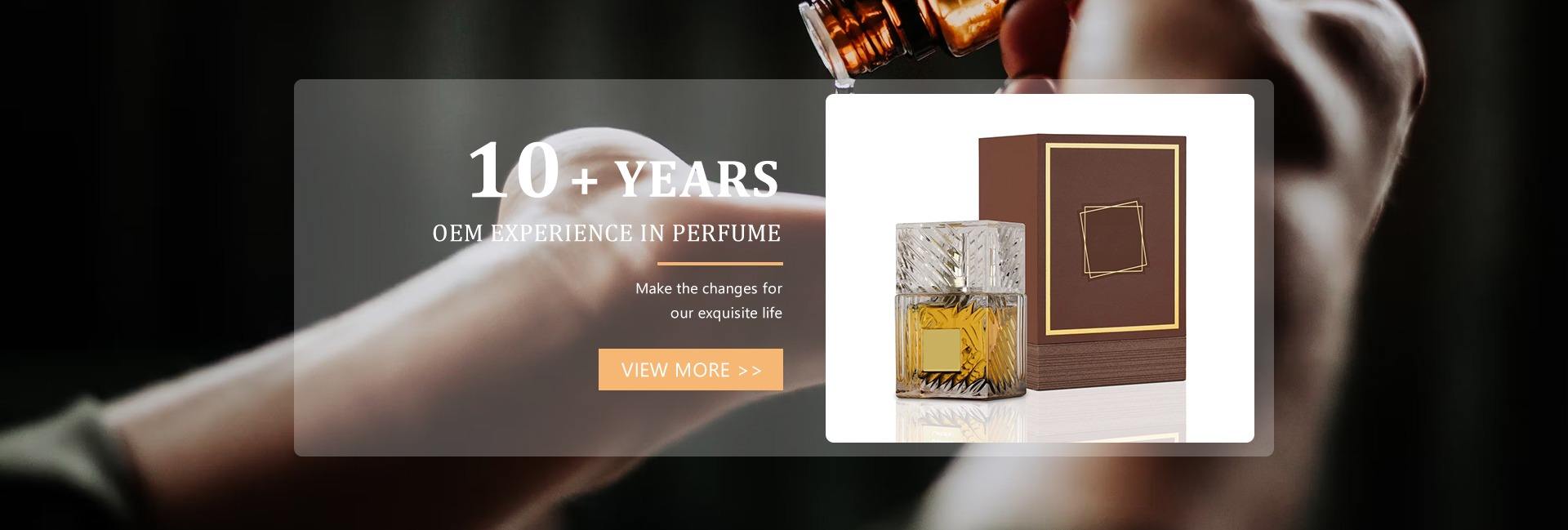Click the gold rectangular border on the box
The height and width of the screenshot is (530, 1568).
(1112, 239)
